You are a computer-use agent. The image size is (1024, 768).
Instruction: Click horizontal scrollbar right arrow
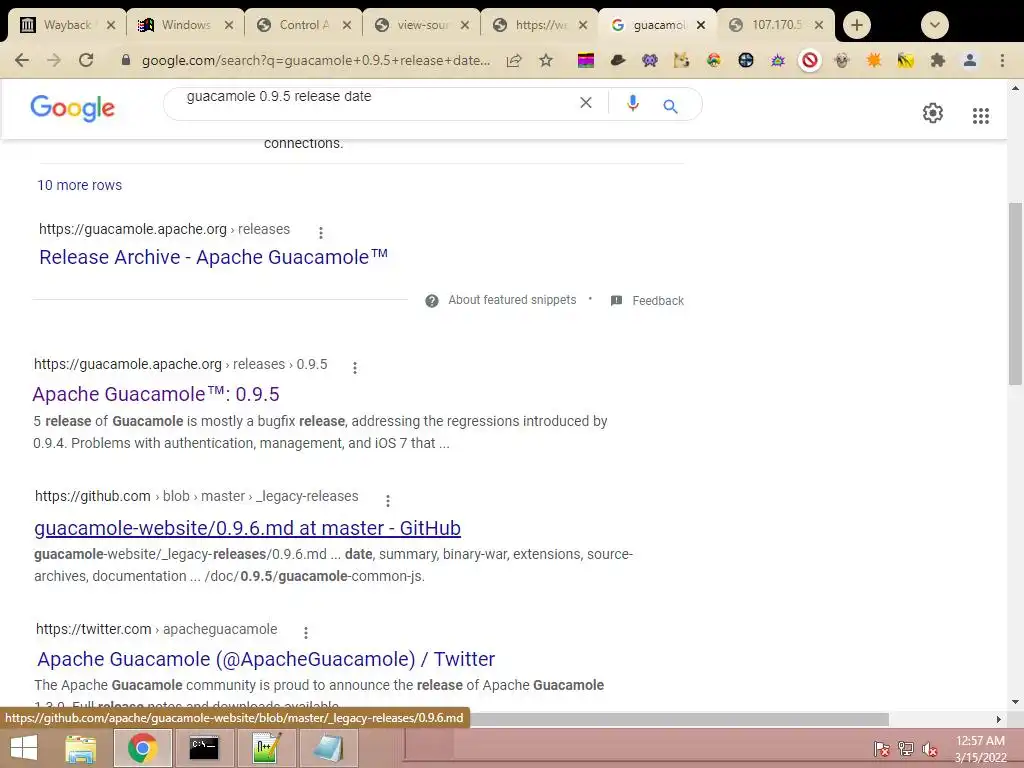[x=999, y=719]
